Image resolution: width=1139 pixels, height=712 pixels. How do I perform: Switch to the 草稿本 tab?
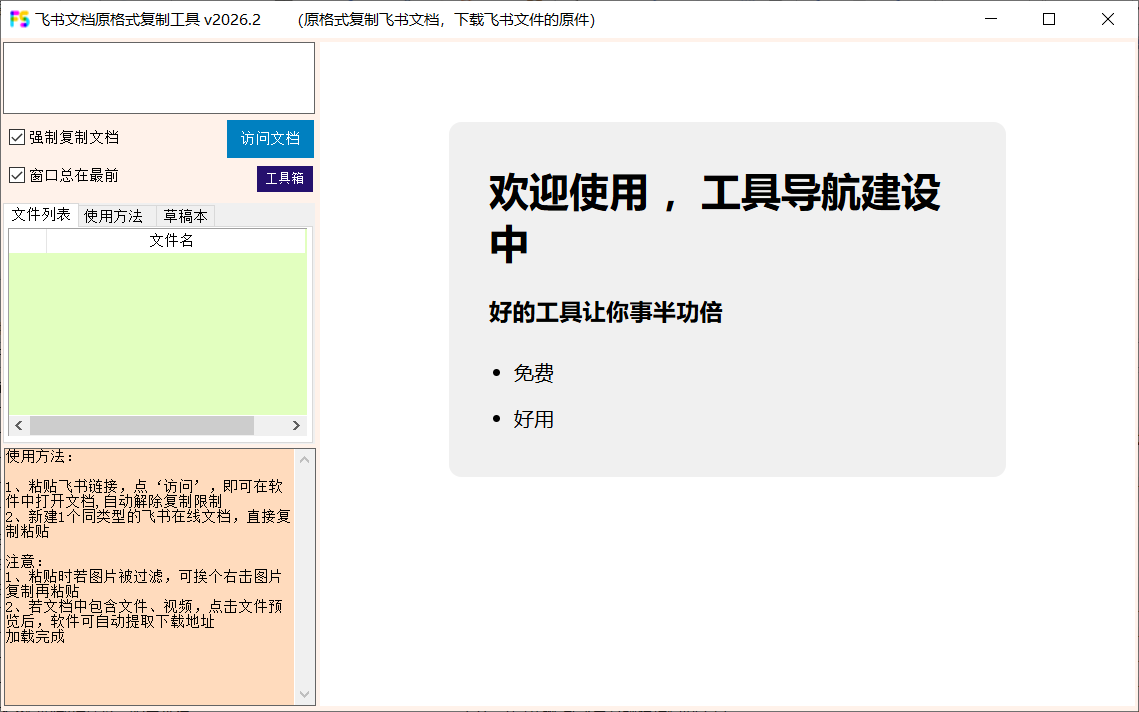pos(184,215)
